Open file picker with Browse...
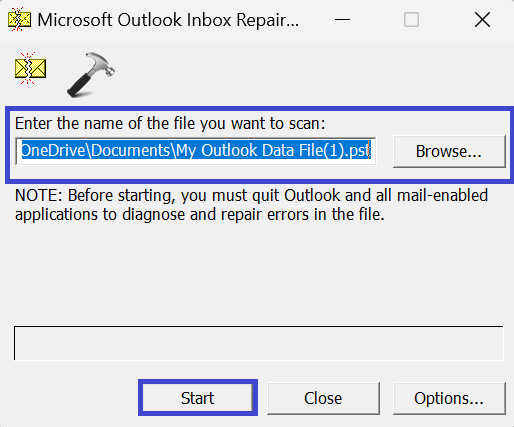 [449, 151]
